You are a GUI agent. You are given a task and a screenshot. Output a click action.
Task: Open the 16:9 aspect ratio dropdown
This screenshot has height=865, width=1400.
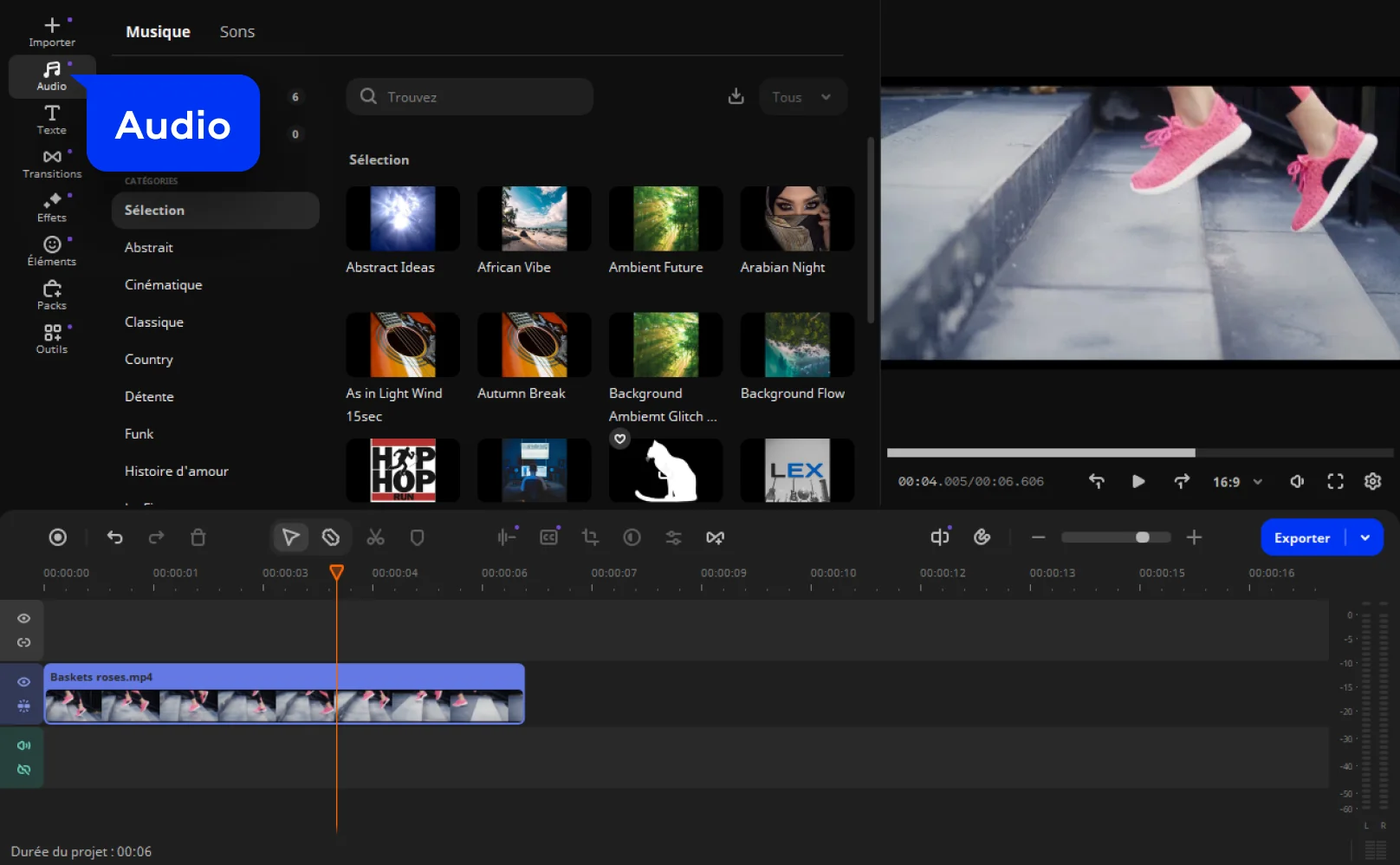(x=1237, y=482)
